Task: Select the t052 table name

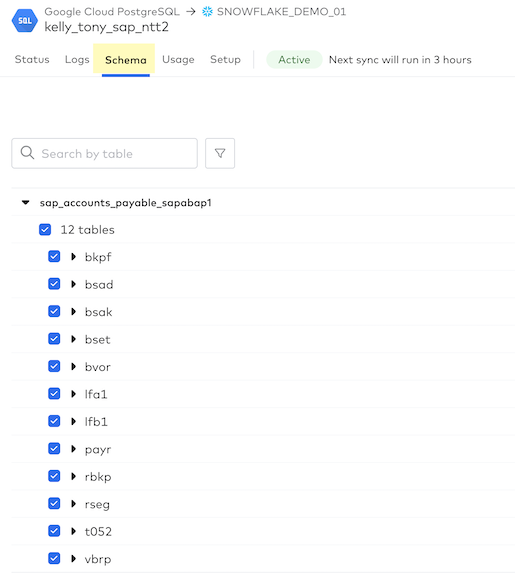Action: [98, 531]
